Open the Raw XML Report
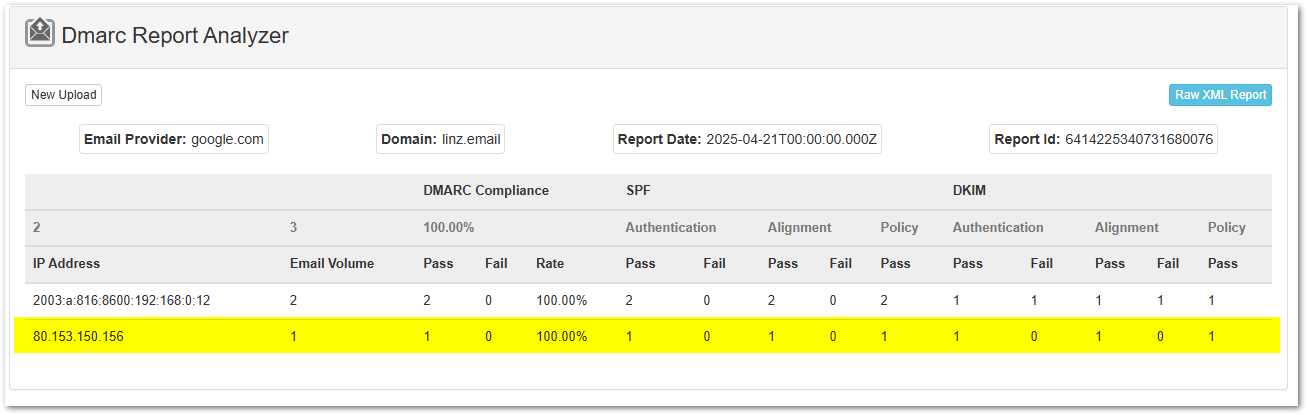The width and height of the screenshot is (1307, 415). tap(1220, 95)
